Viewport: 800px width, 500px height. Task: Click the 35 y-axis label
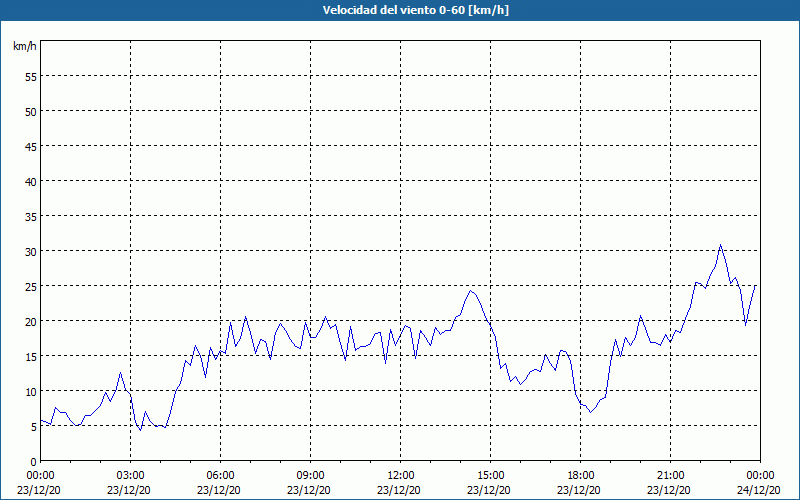coord(31,216)
